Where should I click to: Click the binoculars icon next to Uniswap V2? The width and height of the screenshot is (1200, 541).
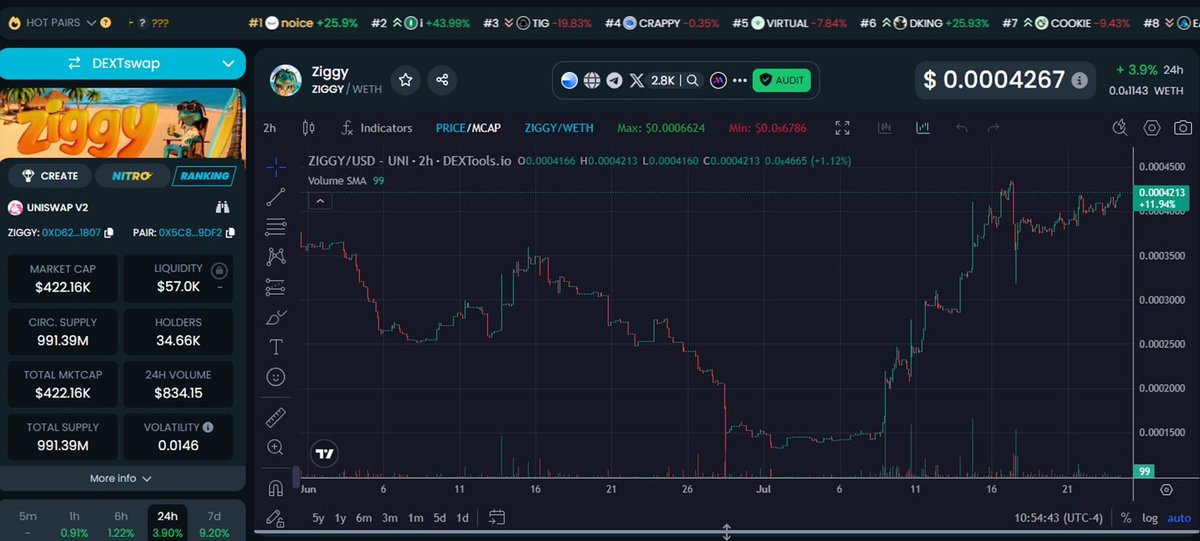pyautogui.click(x=222, y=208)
